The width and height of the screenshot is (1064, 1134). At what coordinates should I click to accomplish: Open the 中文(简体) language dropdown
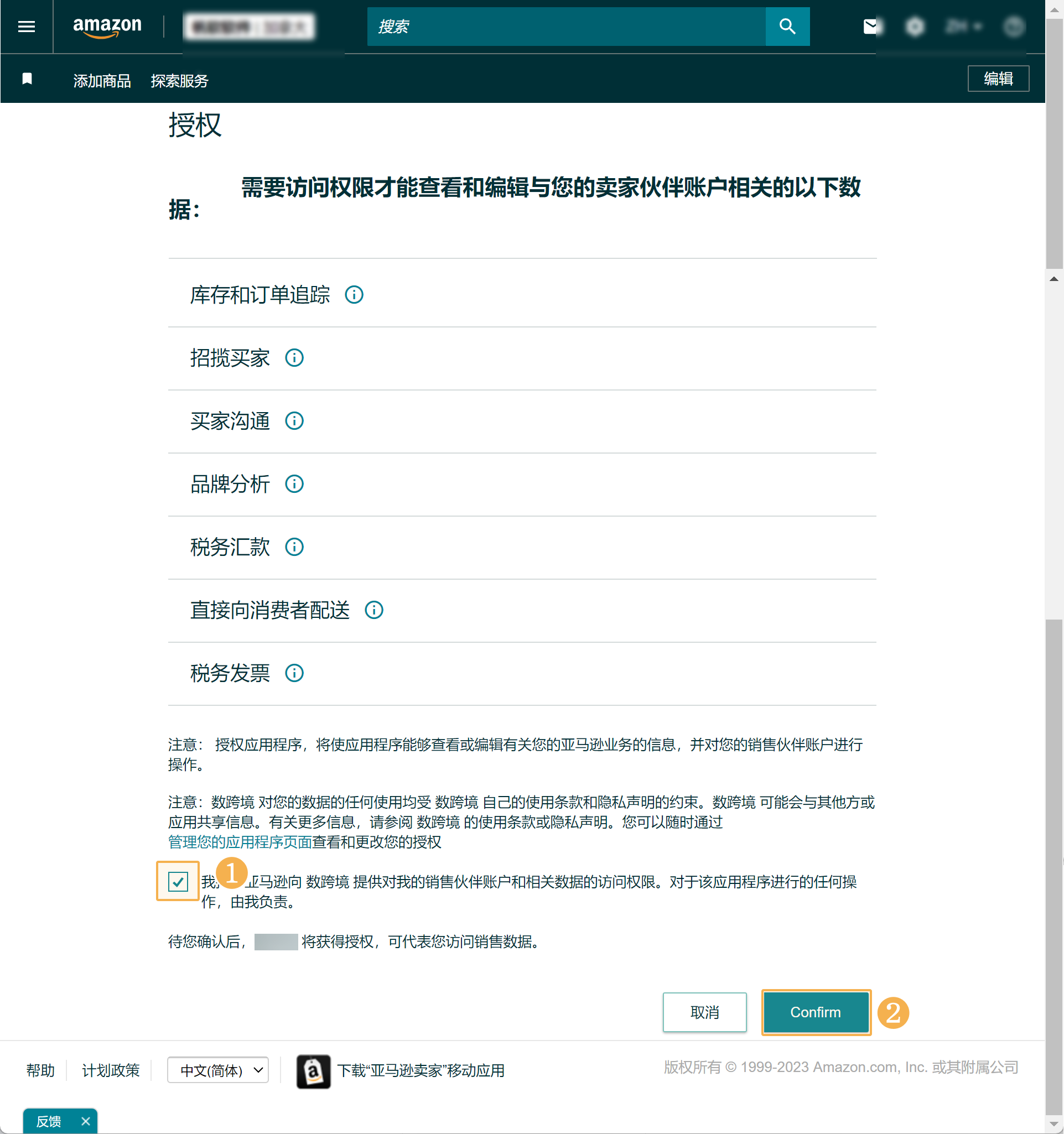[218, 1069]
